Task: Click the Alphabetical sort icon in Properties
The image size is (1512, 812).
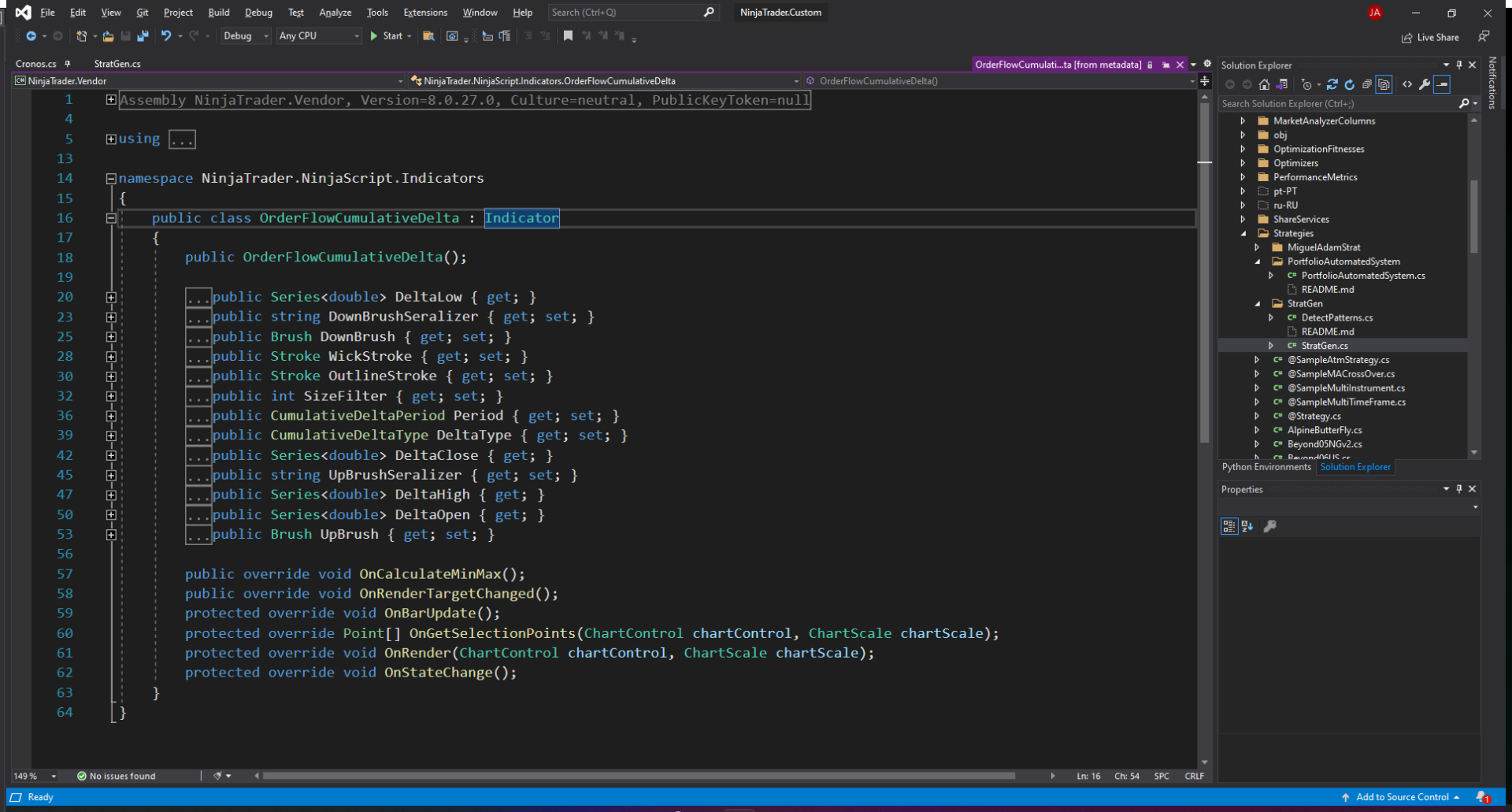Action: pos(1247,526)
